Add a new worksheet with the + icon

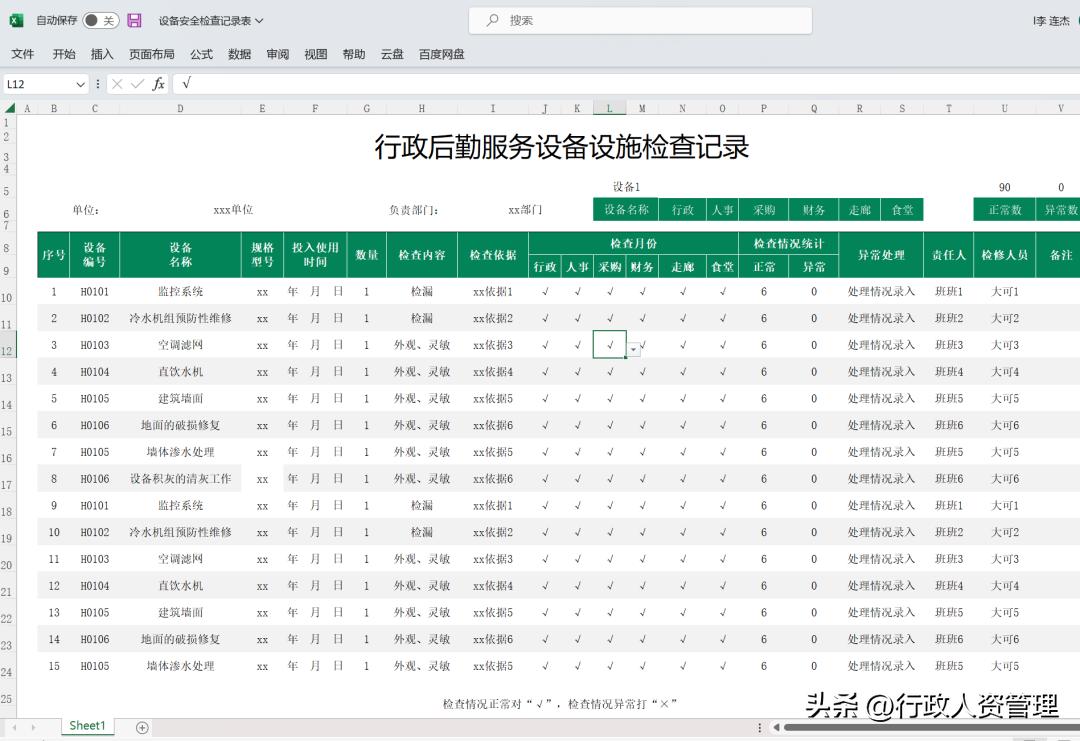coord(143,726)
